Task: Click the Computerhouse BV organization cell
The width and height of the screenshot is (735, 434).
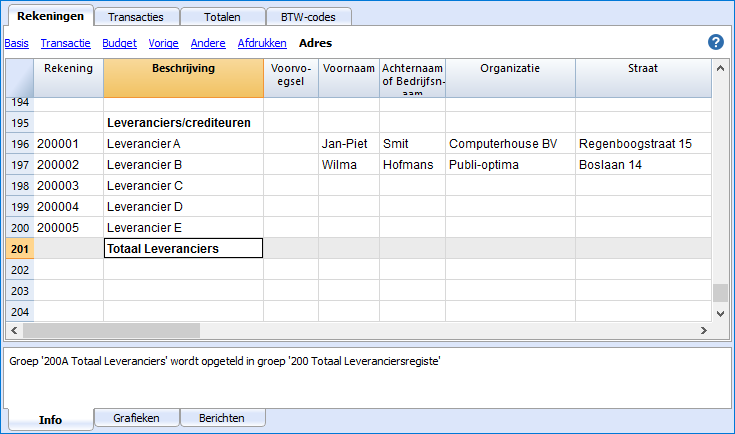Action: 510,144
